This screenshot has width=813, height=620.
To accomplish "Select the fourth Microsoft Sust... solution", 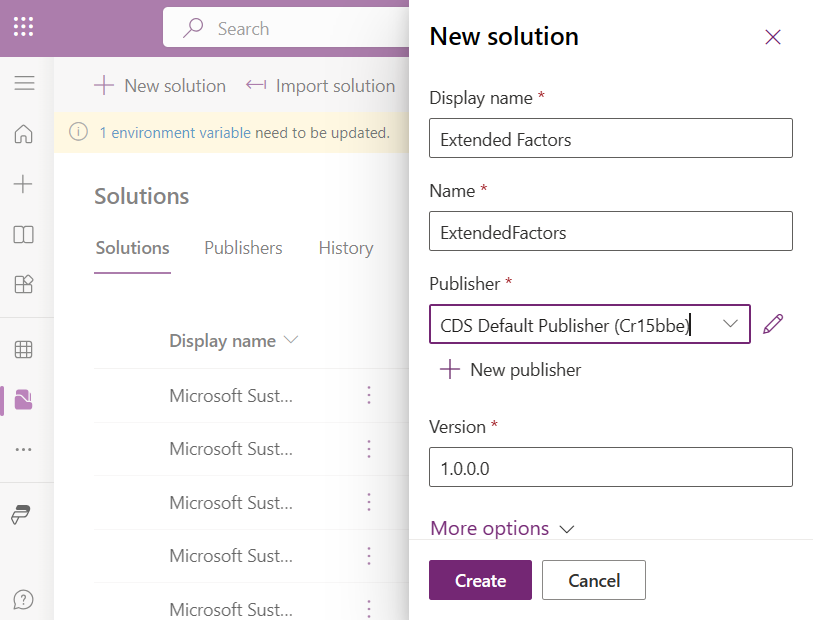I will (231, 556).
